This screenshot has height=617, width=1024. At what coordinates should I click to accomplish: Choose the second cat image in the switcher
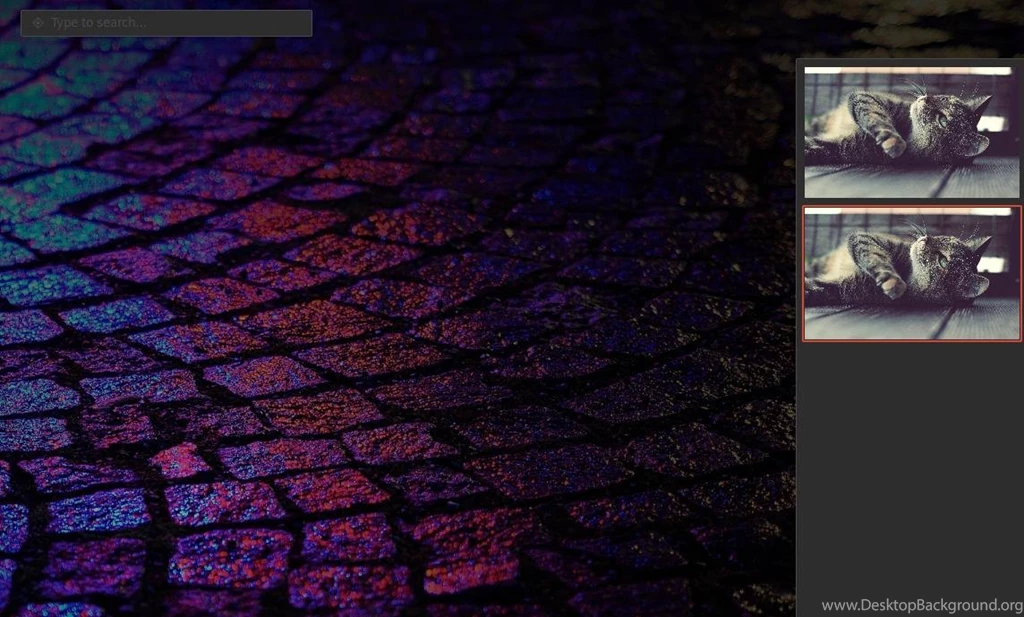click(911, 273)
